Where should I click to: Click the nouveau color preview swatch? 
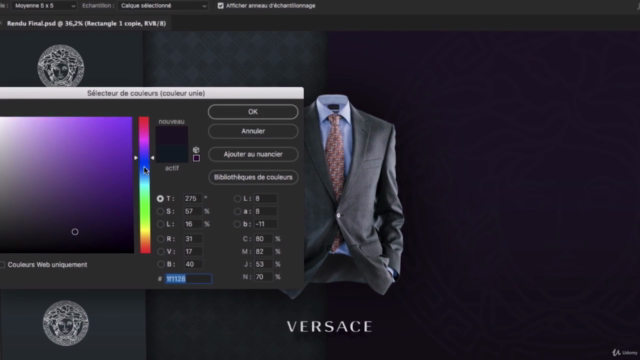[172, 136]
